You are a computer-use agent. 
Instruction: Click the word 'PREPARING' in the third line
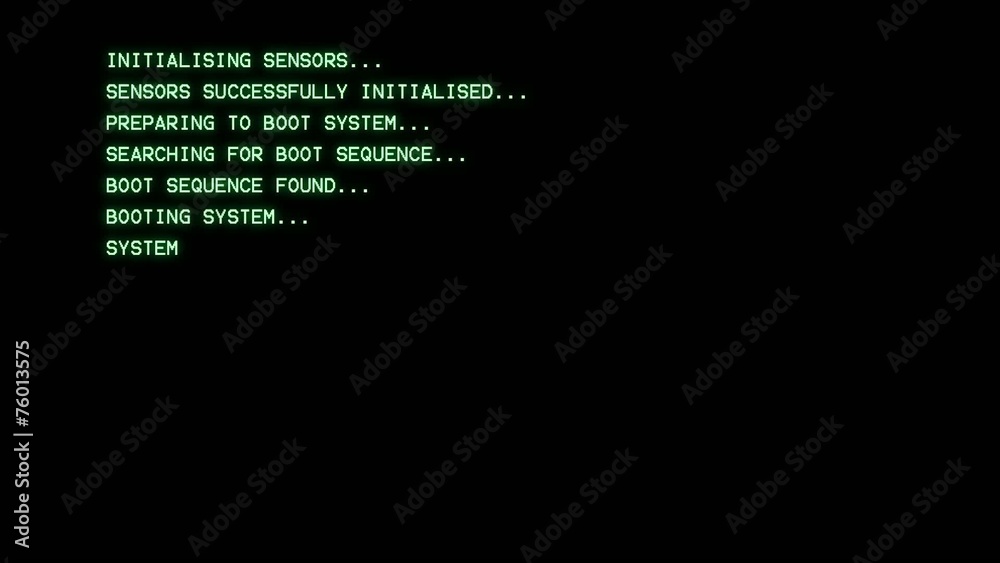tap(160, 123)
